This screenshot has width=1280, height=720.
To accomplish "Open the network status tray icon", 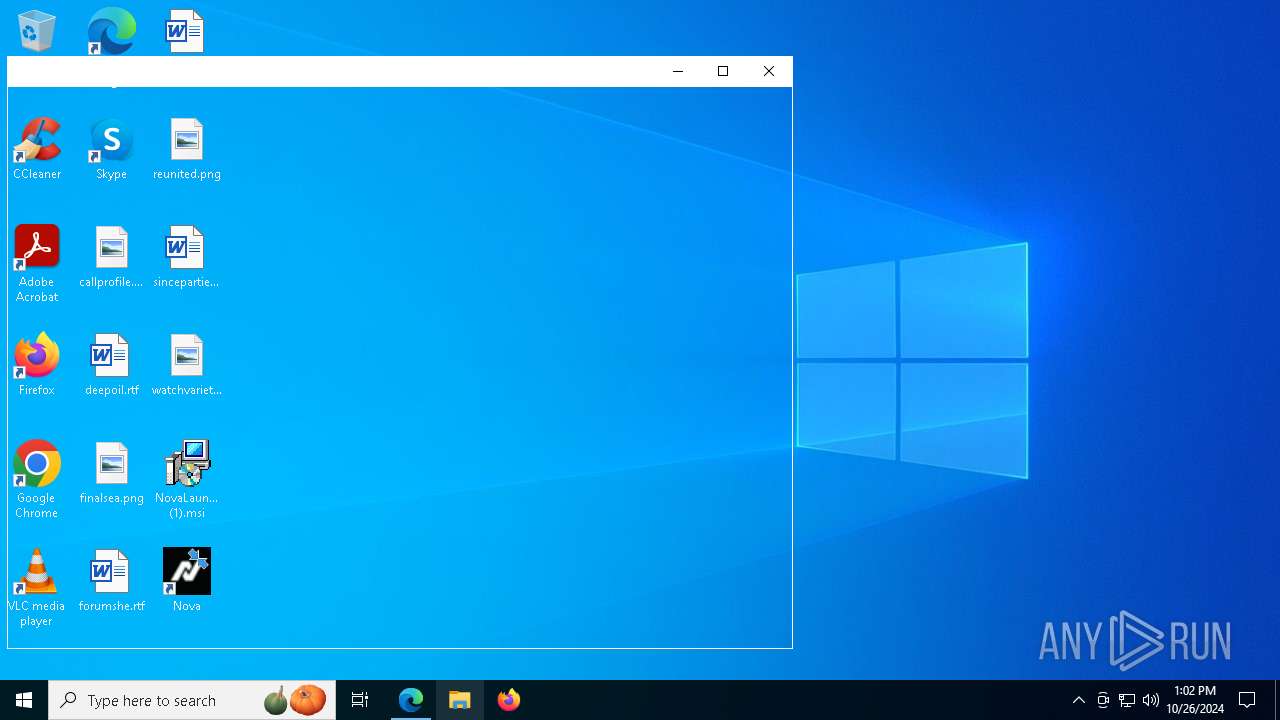I will (1127, 700).
